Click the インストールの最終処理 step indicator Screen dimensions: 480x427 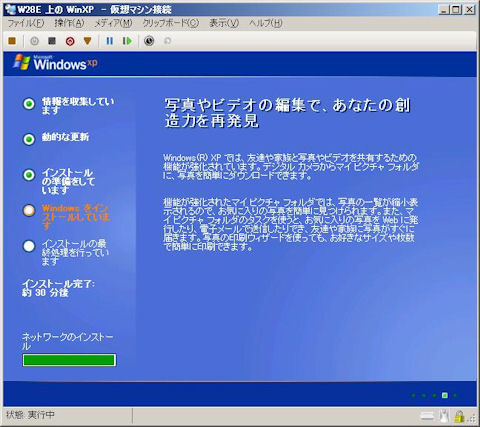click(x=29, y=246)
